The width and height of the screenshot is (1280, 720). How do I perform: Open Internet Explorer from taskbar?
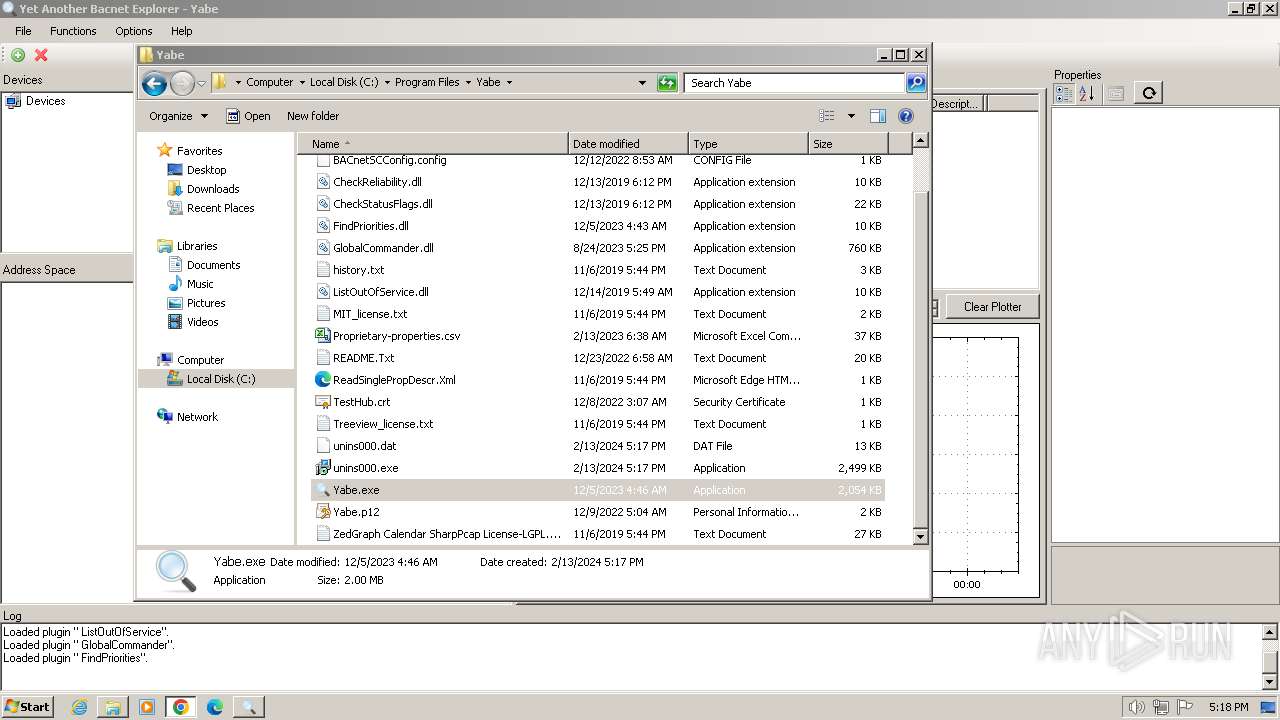point(79,707)
